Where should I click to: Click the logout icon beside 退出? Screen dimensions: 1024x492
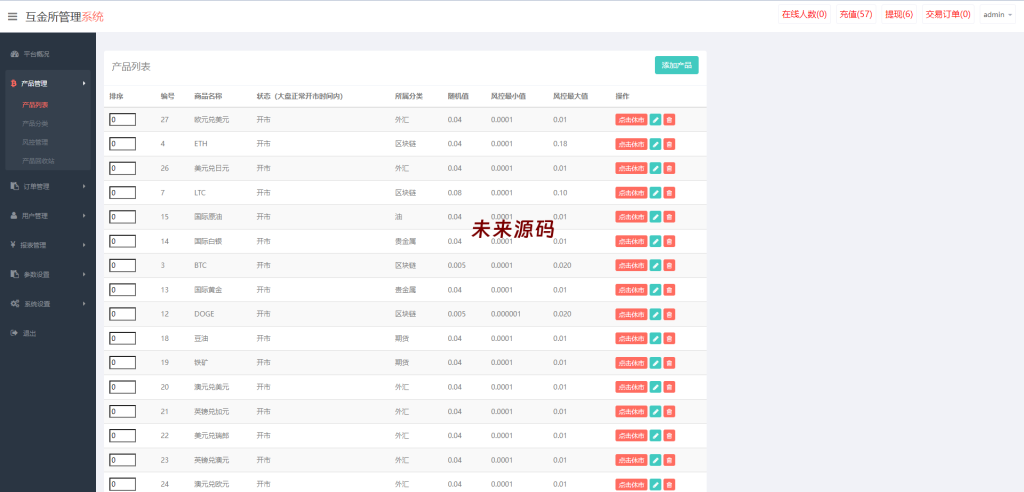pyautogui.click(x=14, y=333)
